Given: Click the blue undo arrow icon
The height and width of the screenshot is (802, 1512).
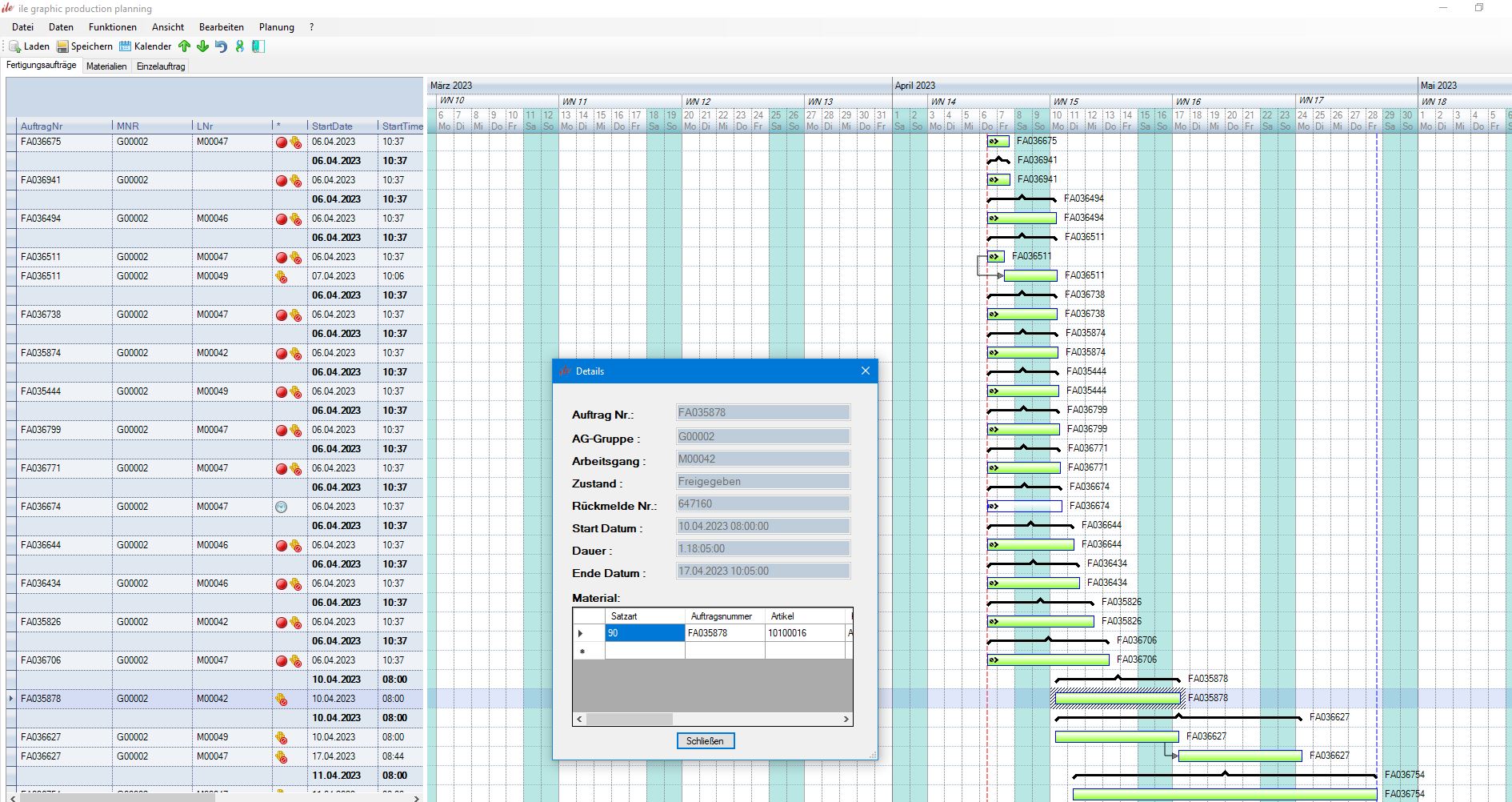Looking at the screenshot, I should coord(221,46).
